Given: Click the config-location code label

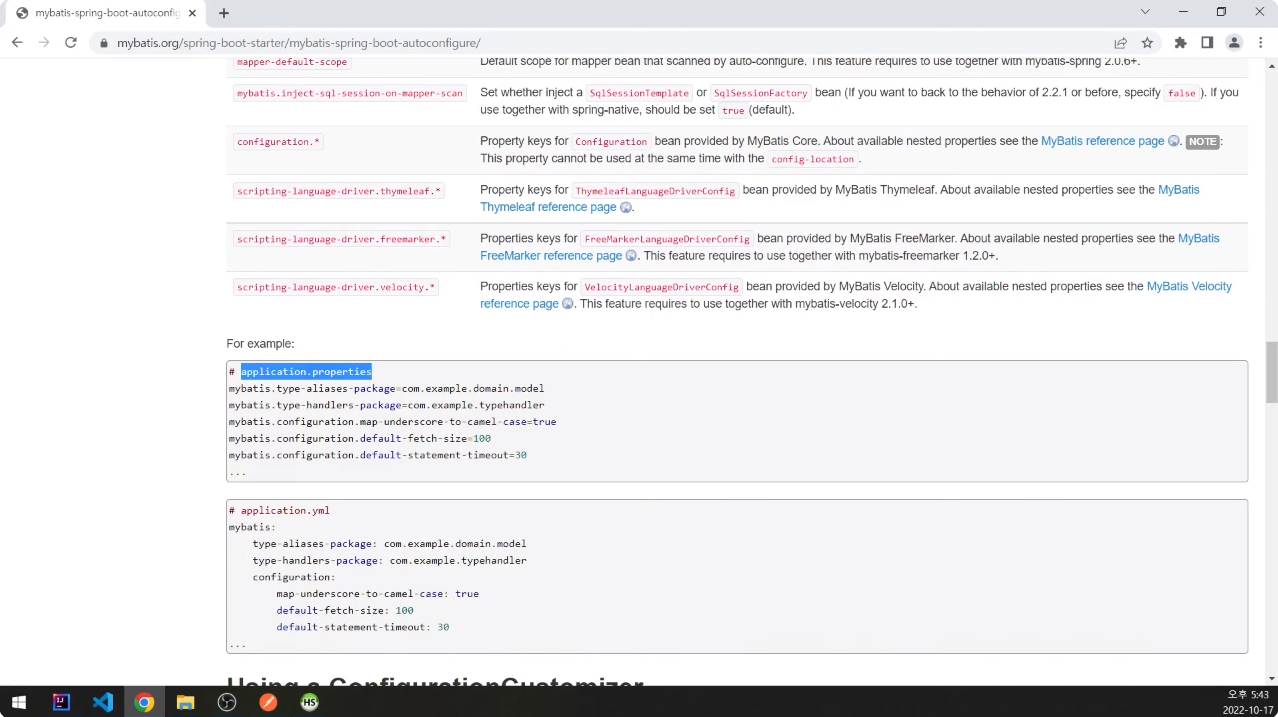Looking at the screenshot, I should pyautogui.click(x=812, y=159).
